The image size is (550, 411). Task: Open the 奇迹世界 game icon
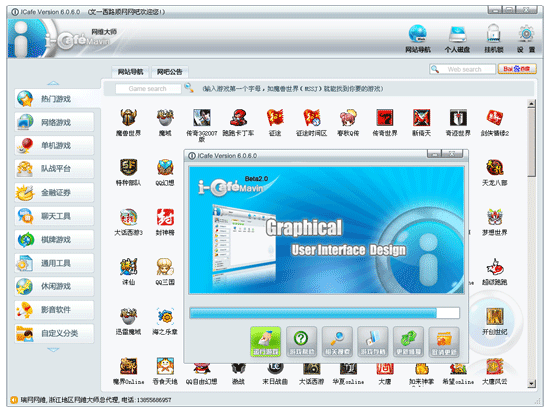pos(458,117)
